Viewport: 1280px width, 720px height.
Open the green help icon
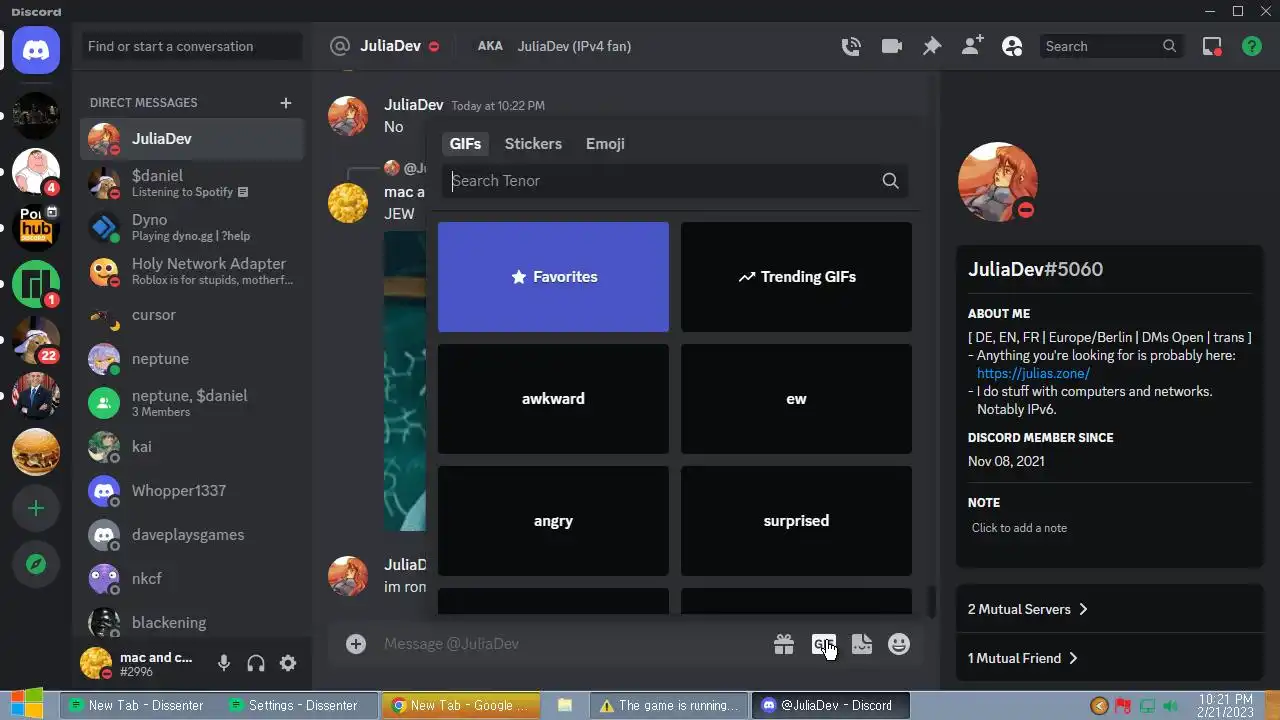click(x=1251, y=46)
